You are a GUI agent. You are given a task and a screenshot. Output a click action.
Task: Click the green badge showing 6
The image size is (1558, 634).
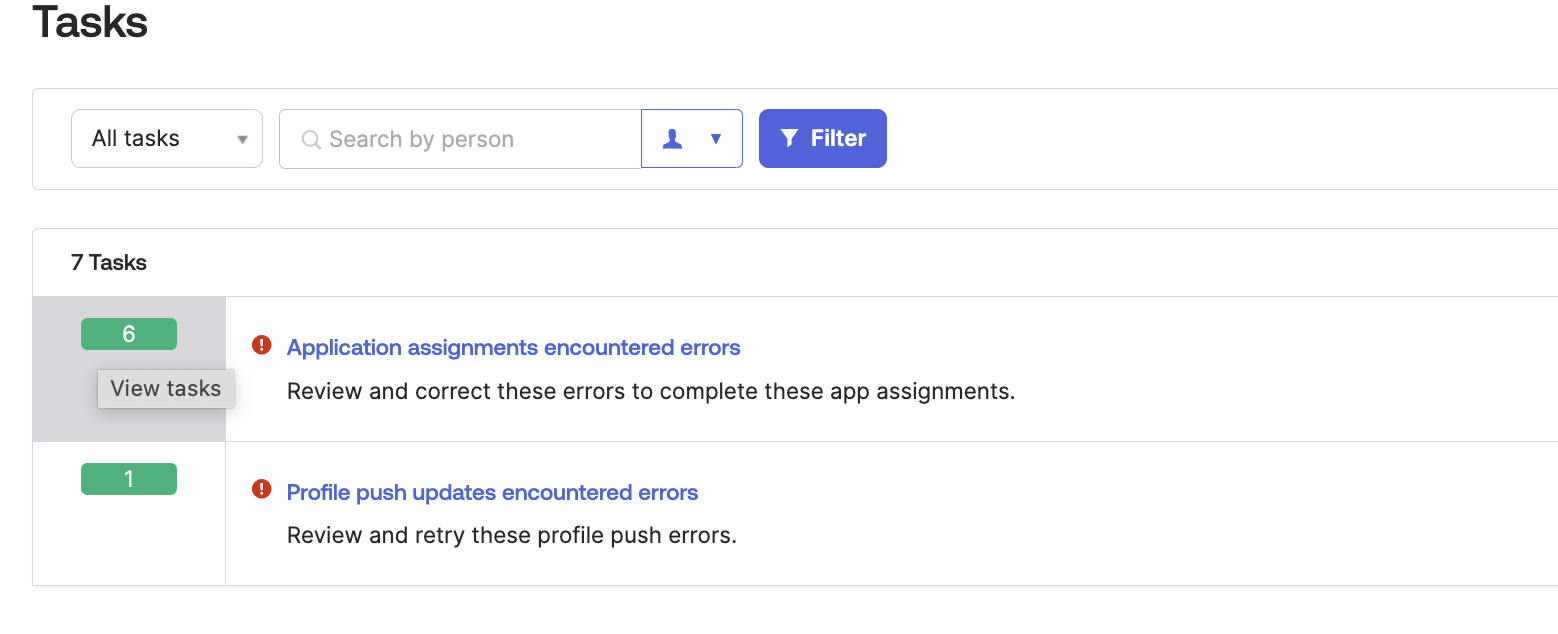click(129, 334)
